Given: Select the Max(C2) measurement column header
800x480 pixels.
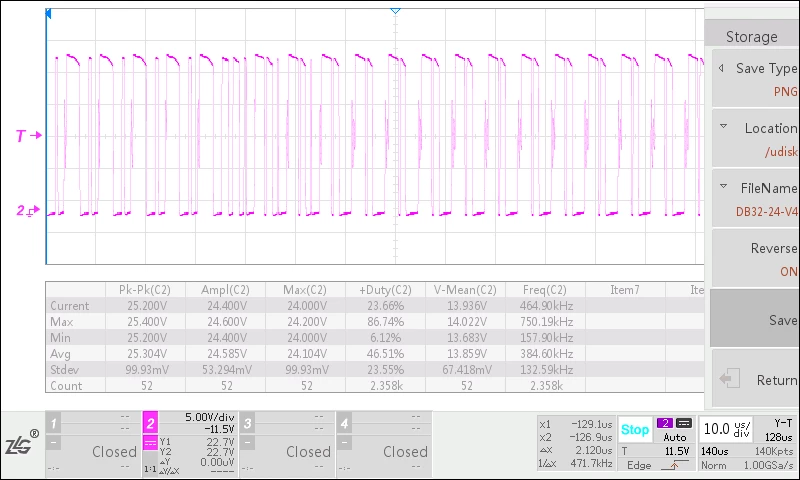Looking at the screenshot, I should [305, 290].
